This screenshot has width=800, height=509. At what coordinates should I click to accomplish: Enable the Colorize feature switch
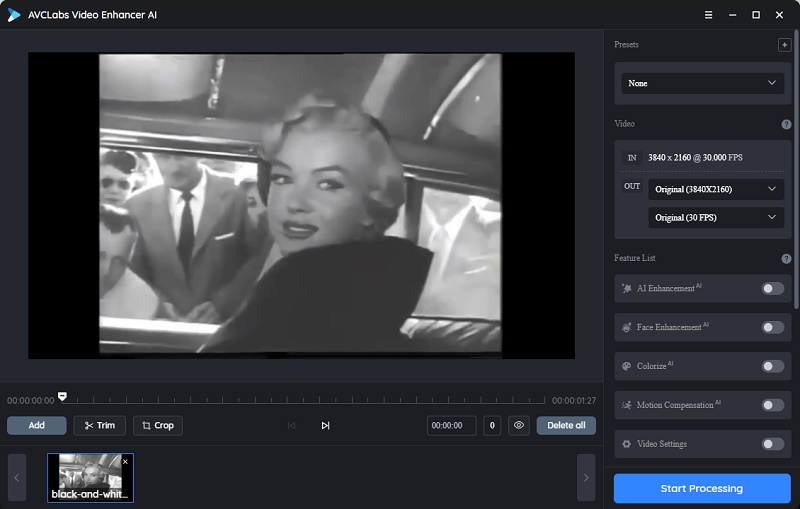tap(772, 366)
